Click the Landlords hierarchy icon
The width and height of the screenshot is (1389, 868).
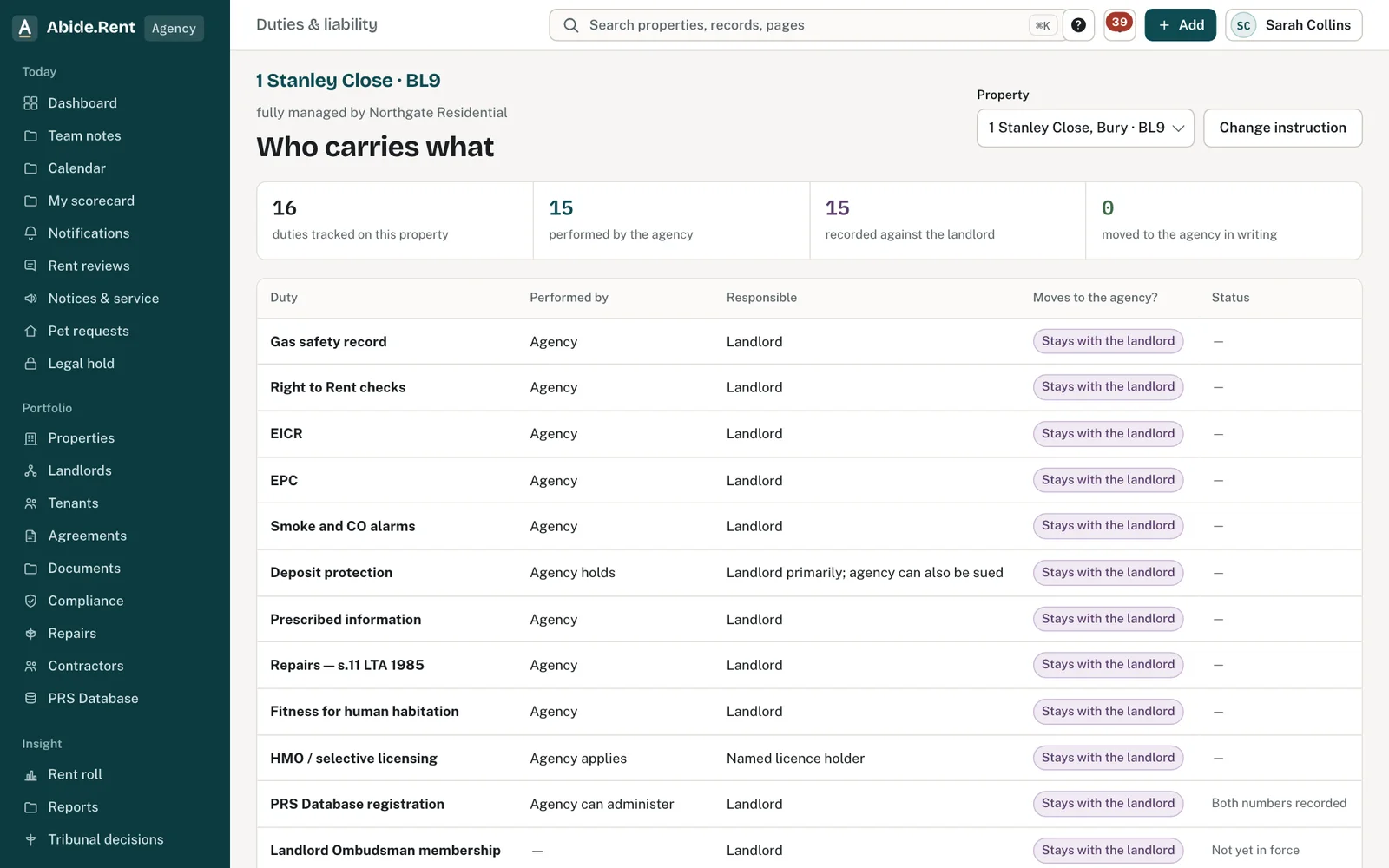click(30, 470)
